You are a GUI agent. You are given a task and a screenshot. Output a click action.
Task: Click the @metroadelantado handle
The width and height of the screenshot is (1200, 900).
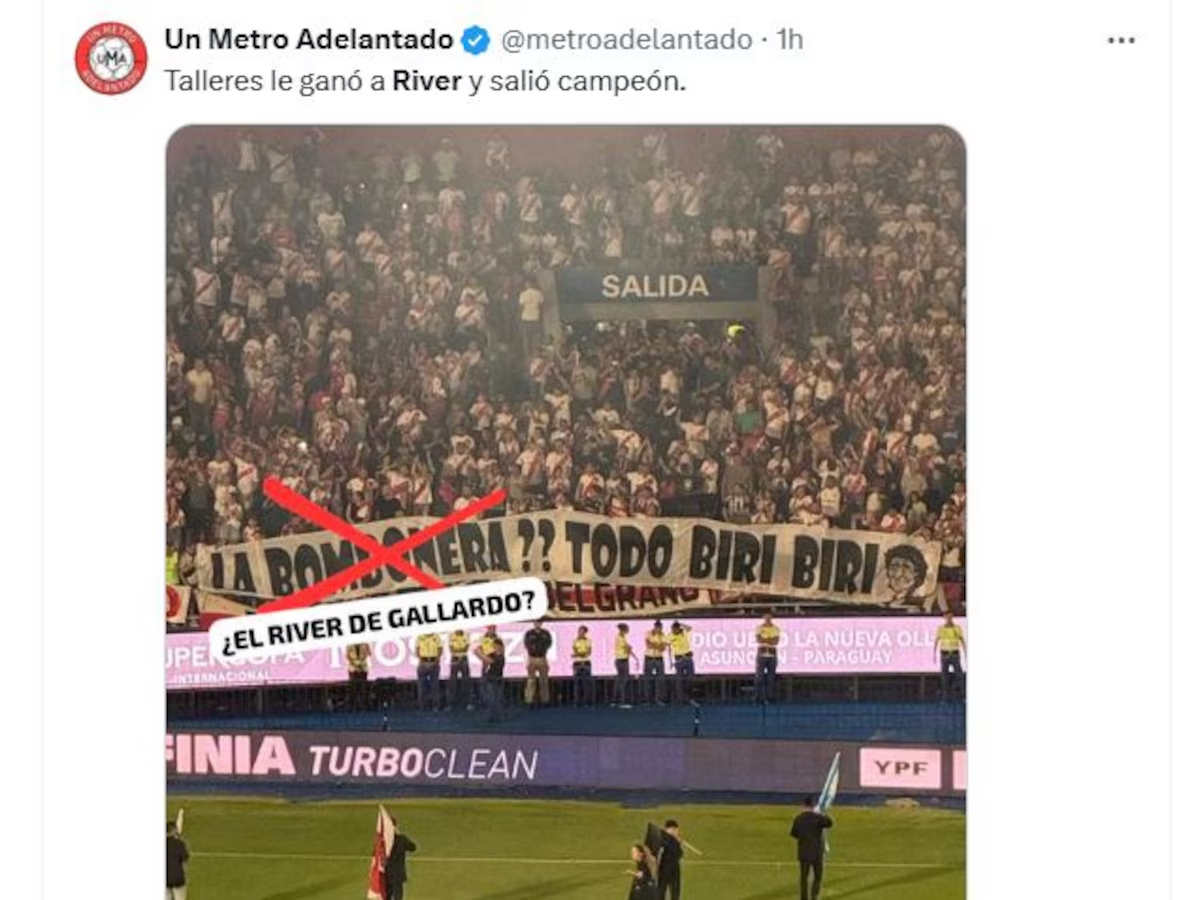click(626, 40)
